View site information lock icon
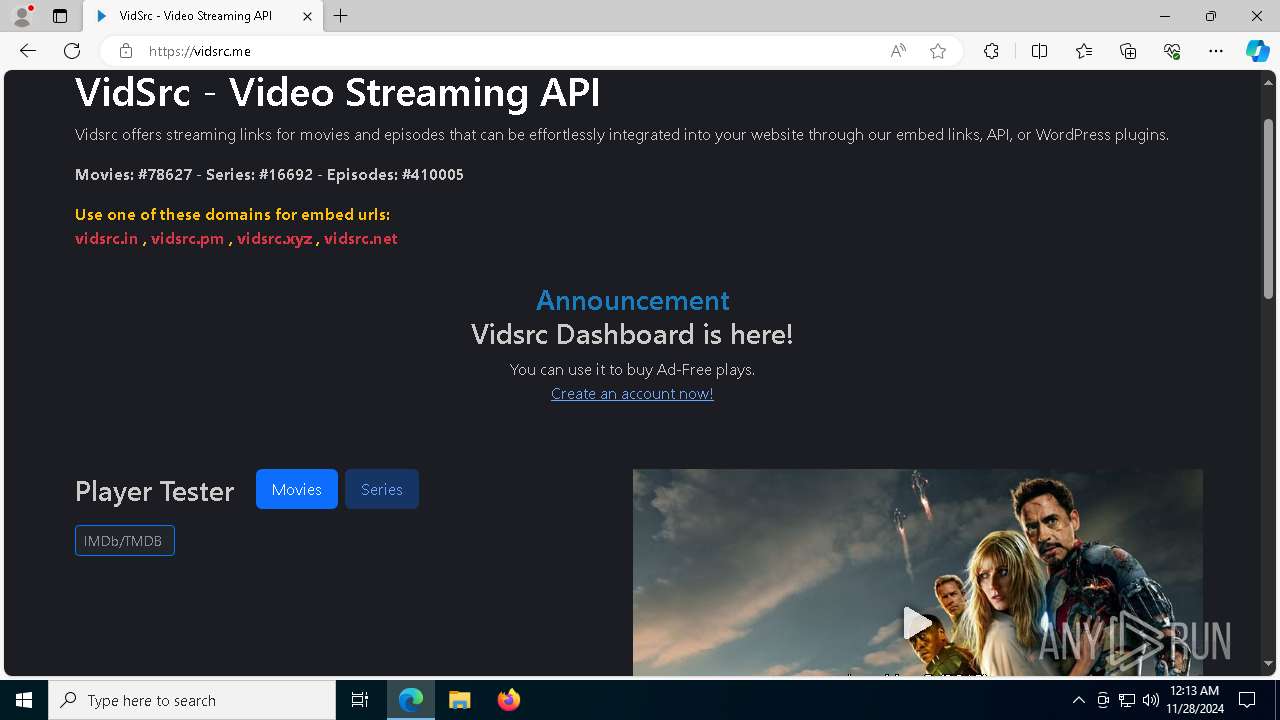The image size is (1280, 720). 125,51
